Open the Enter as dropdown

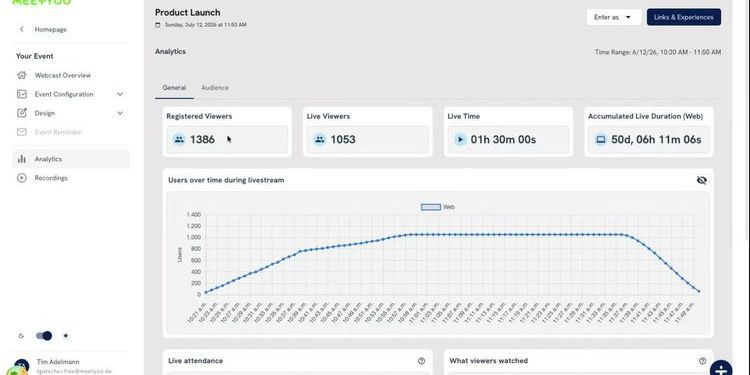click(614, 17)
